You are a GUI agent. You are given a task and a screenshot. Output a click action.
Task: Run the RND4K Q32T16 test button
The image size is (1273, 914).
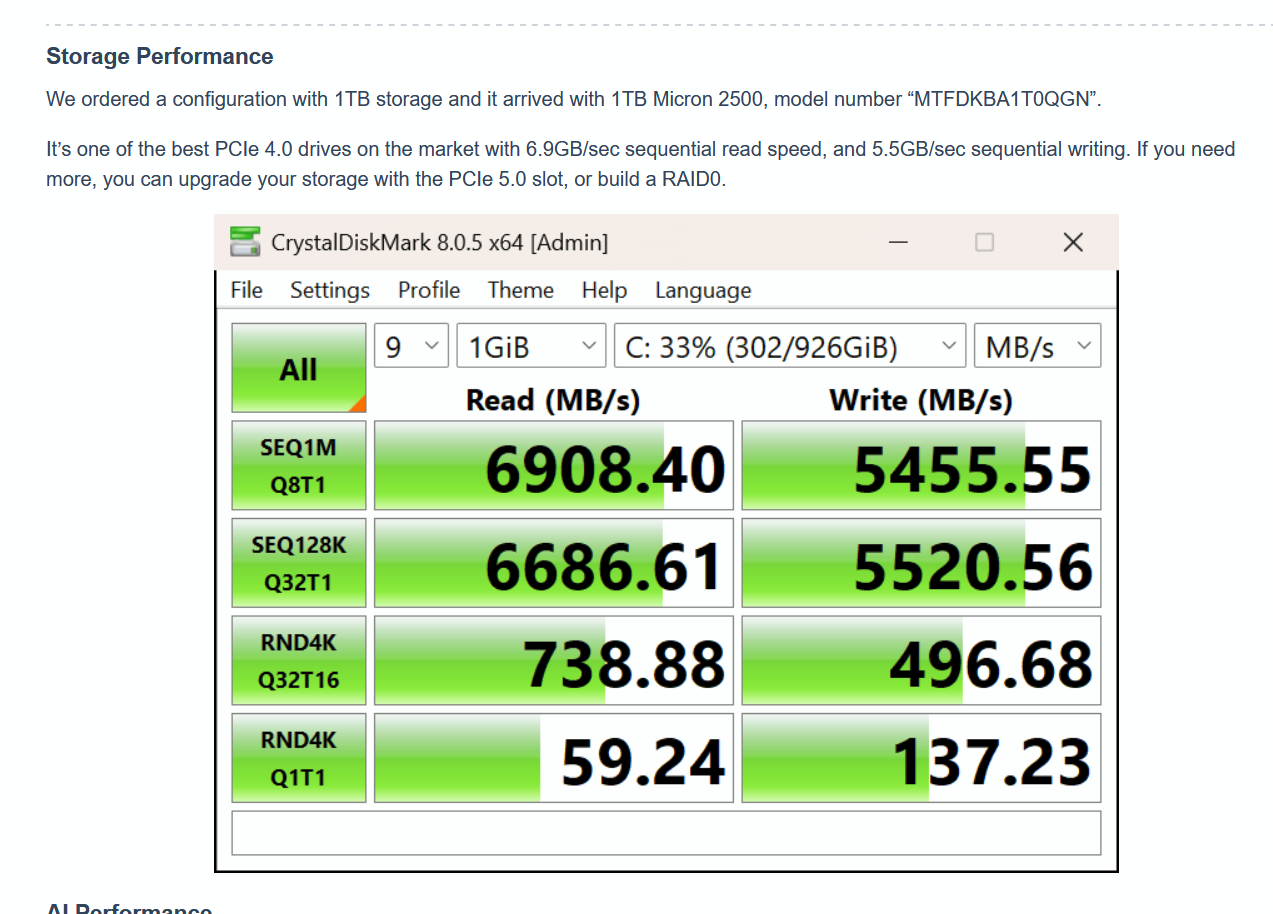(299, 661)
